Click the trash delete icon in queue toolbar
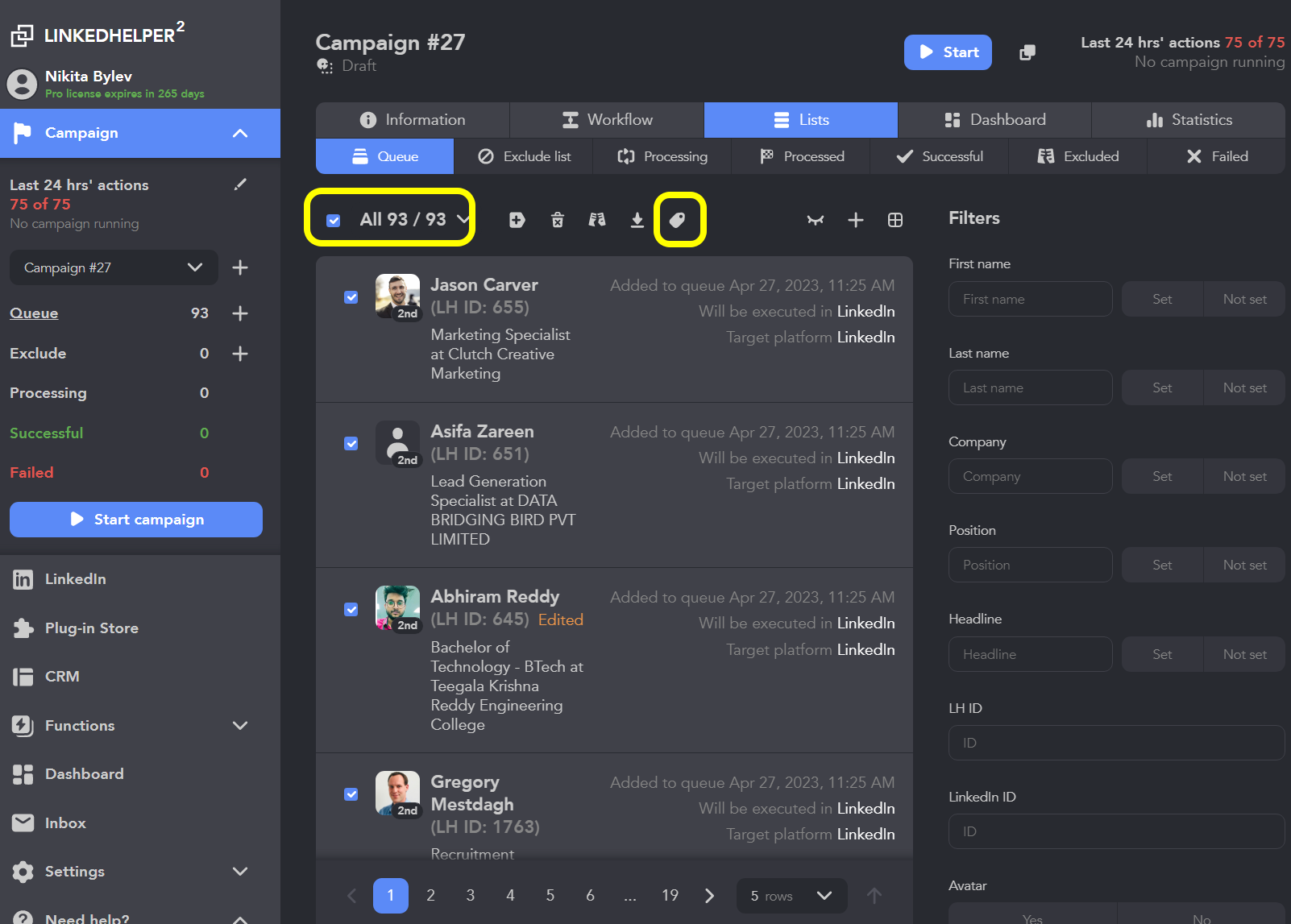The image size is (1291, 924). tap(557, 220)
